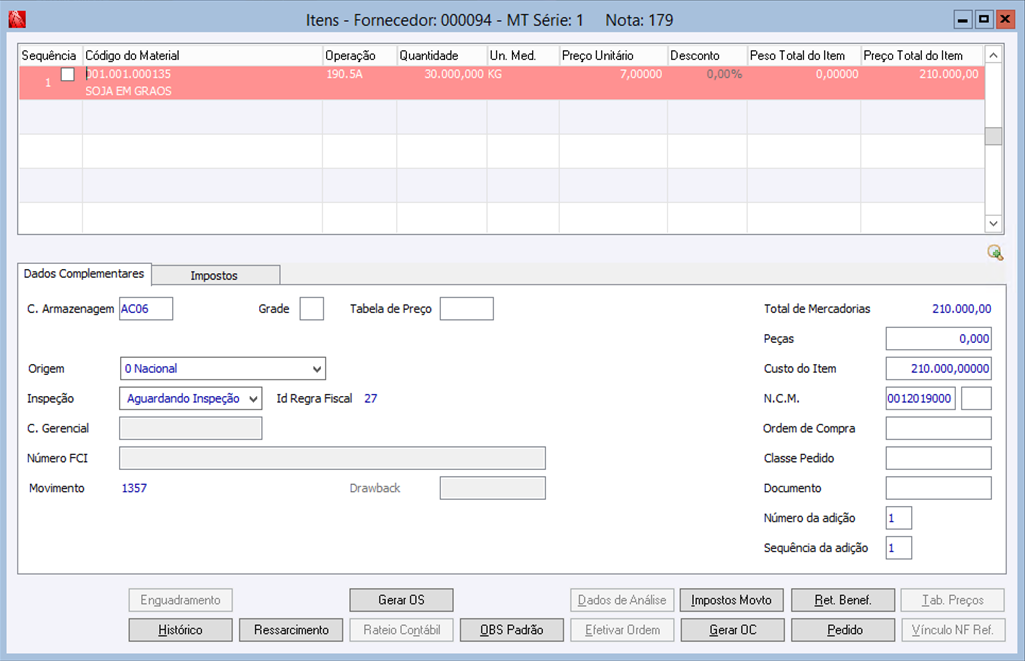Click the Desconto column header
1025x661 pixels.
(x=707, y=56)
